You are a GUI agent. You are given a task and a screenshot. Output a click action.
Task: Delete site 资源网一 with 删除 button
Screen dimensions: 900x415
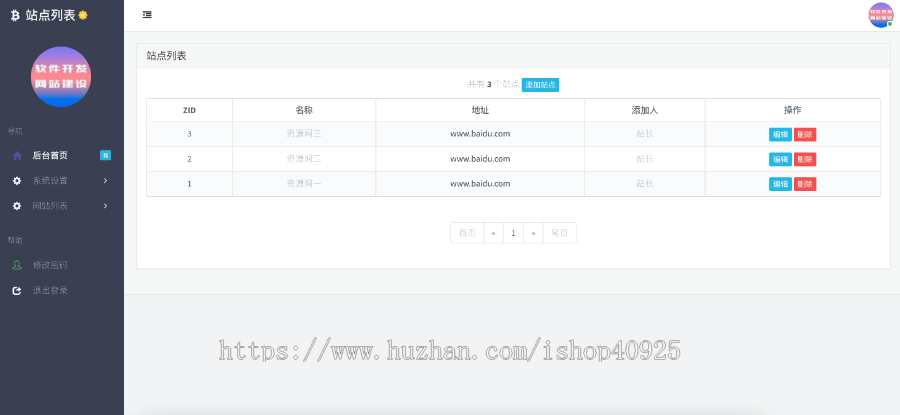(805, 184)
